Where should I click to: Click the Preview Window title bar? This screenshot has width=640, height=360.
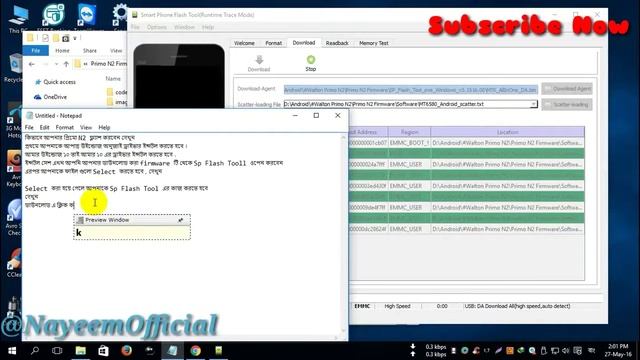[x=131, y=220]
